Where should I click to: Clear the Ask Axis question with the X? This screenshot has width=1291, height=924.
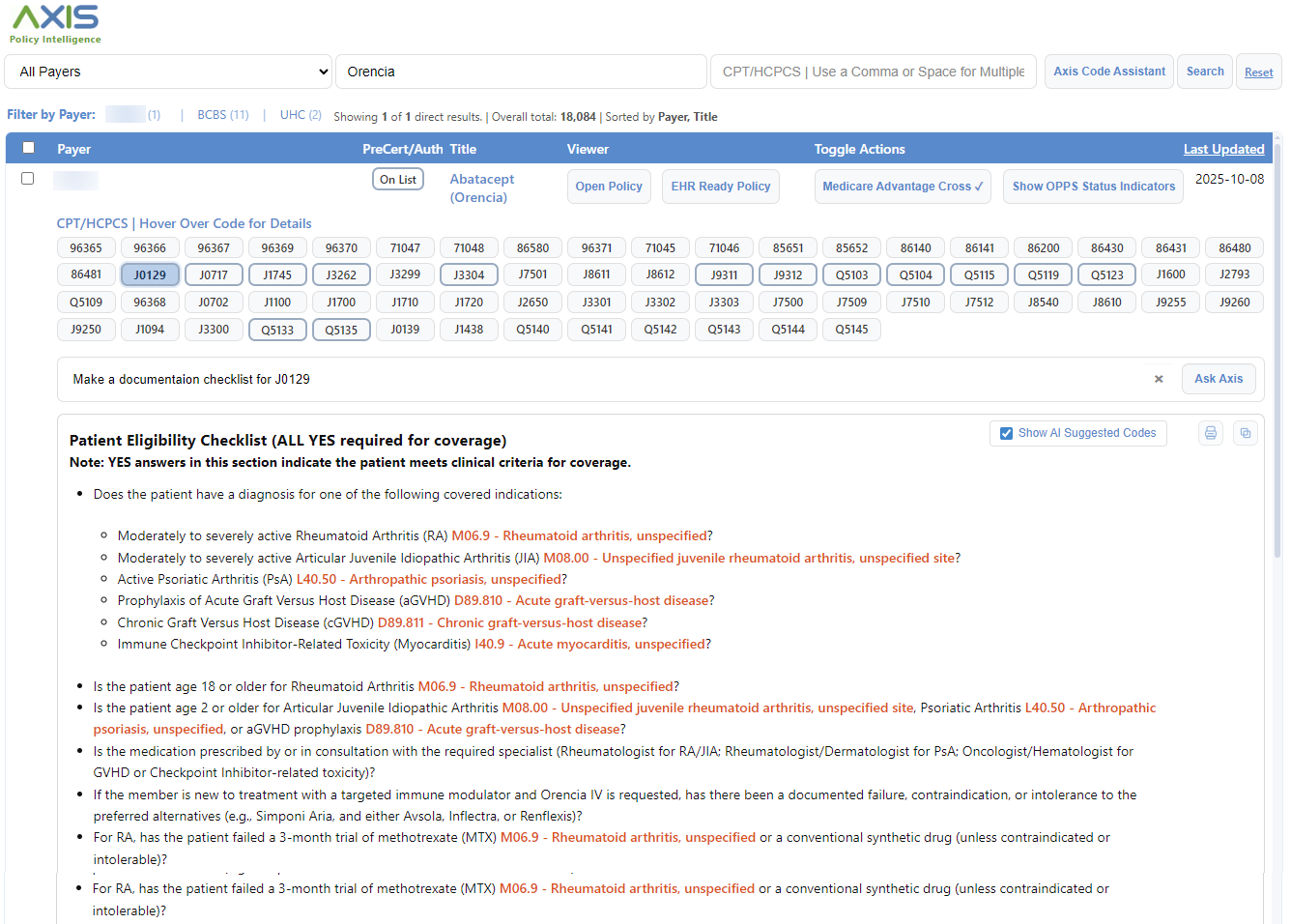pos(1158,379)
